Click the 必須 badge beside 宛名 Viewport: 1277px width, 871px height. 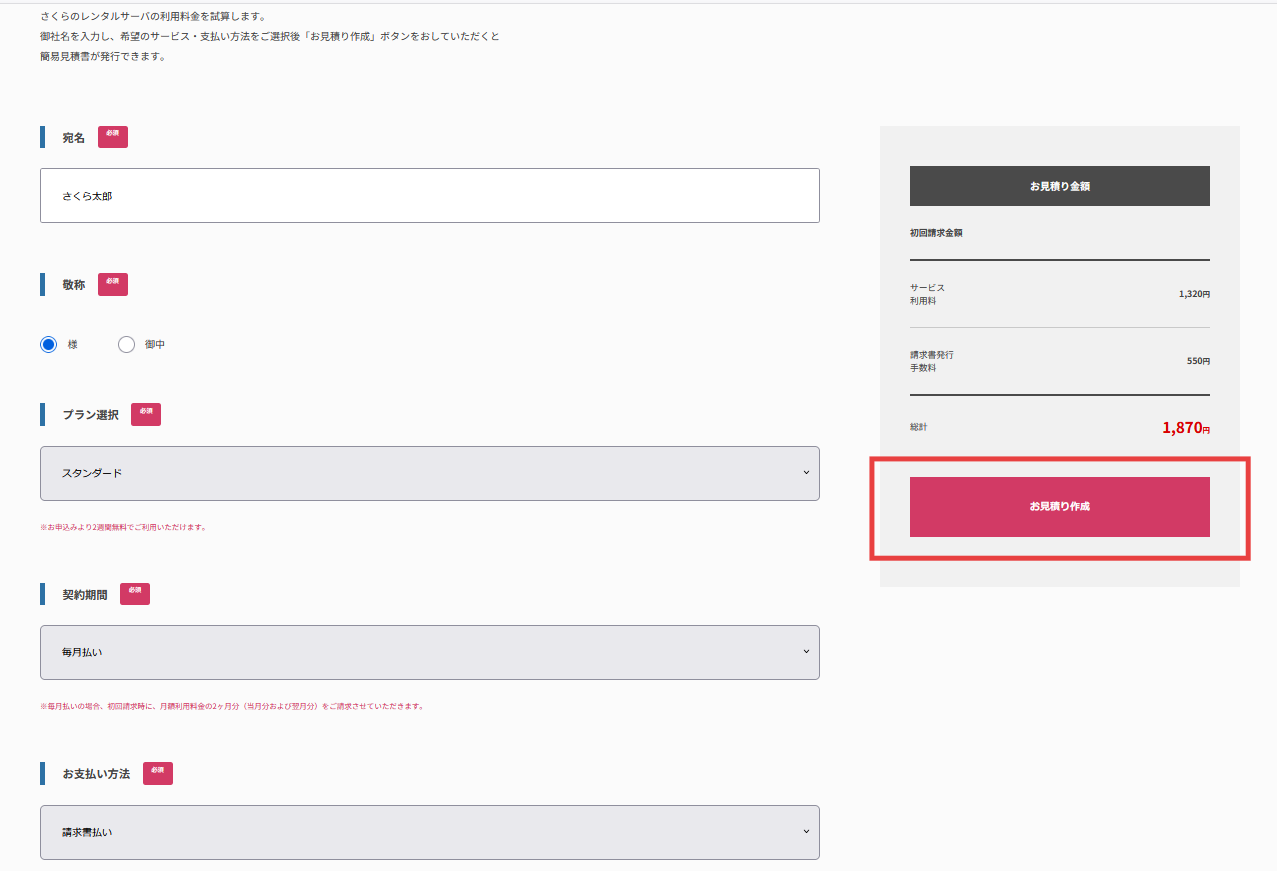point(112,137)
